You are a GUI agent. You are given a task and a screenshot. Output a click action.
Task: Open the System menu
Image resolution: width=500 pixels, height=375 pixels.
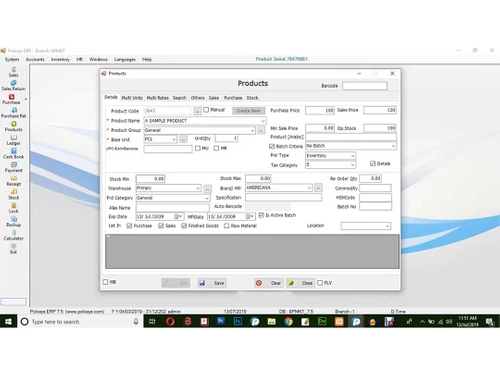click(12, 59)
